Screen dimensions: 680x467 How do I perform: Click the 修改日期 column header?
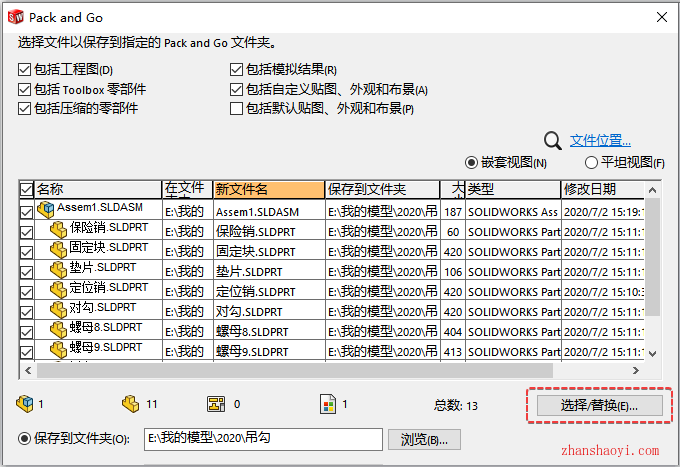pyautogui.click(x=603, y=189)
